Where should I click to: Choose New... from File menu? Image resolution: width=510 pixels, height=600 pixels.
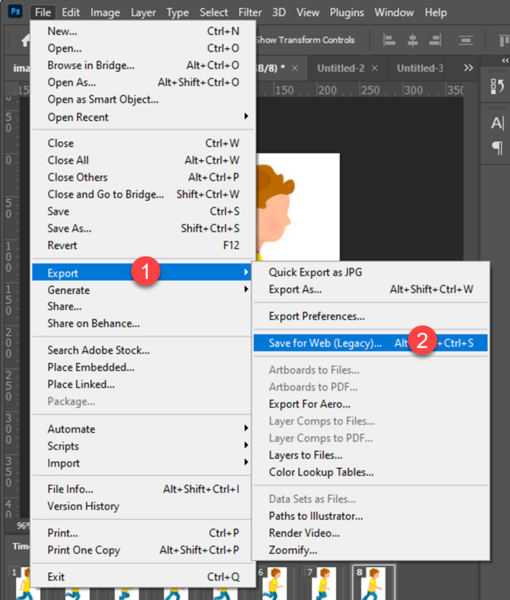coord(143,31)
